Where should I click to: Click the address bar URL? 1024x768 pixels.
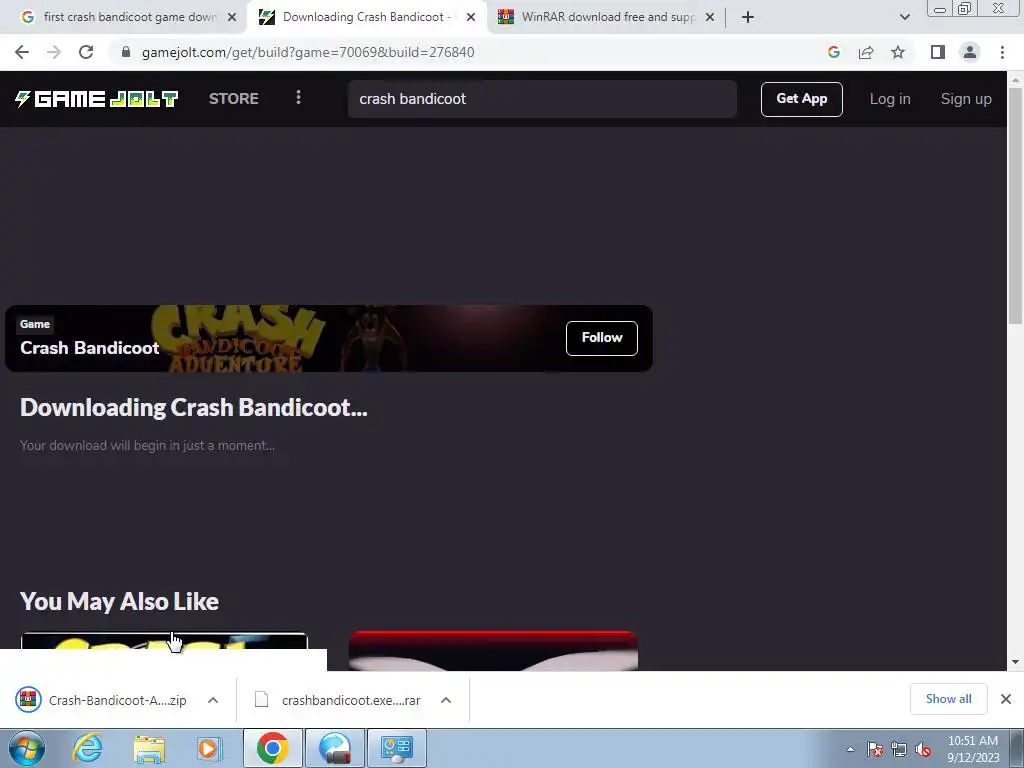(308, 52)
